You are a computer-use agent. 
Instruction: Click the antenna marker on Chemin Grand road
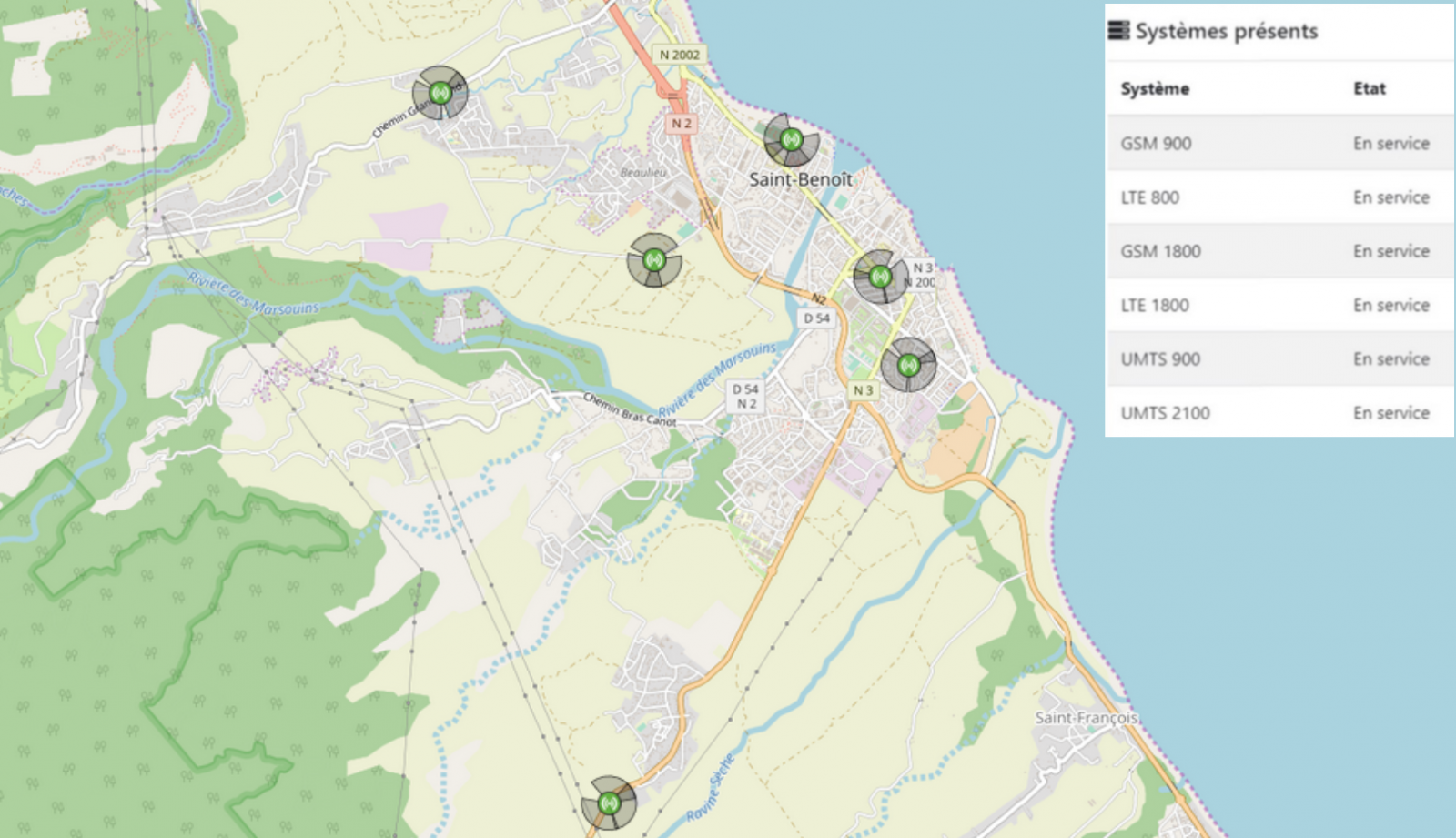440,92
